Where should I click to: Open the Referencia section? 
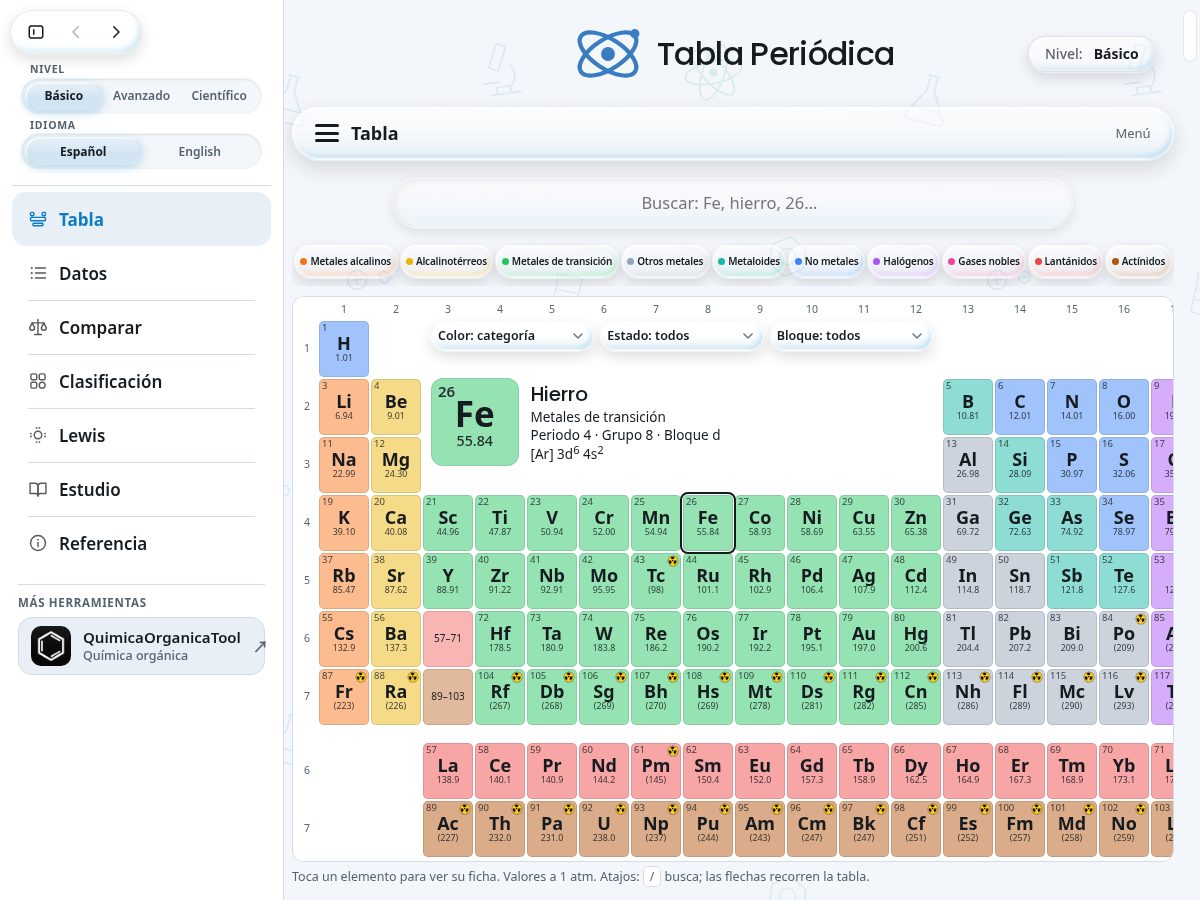[141, 543]
